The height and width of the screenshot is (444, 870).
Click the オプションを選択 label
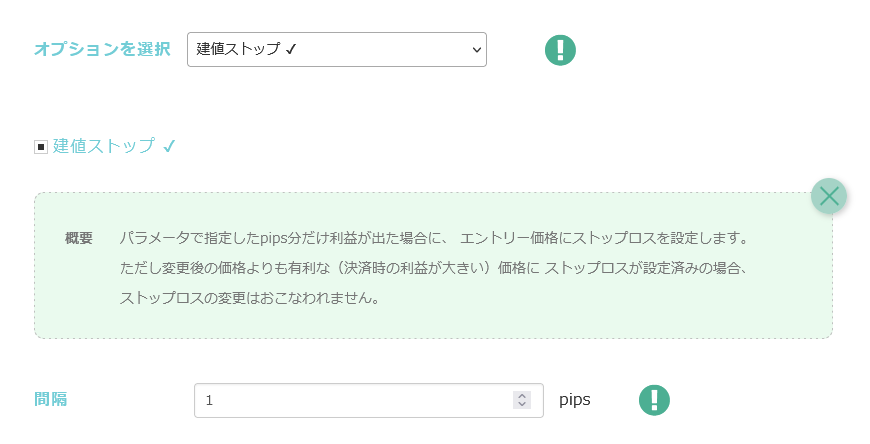(x=102, y=49)
